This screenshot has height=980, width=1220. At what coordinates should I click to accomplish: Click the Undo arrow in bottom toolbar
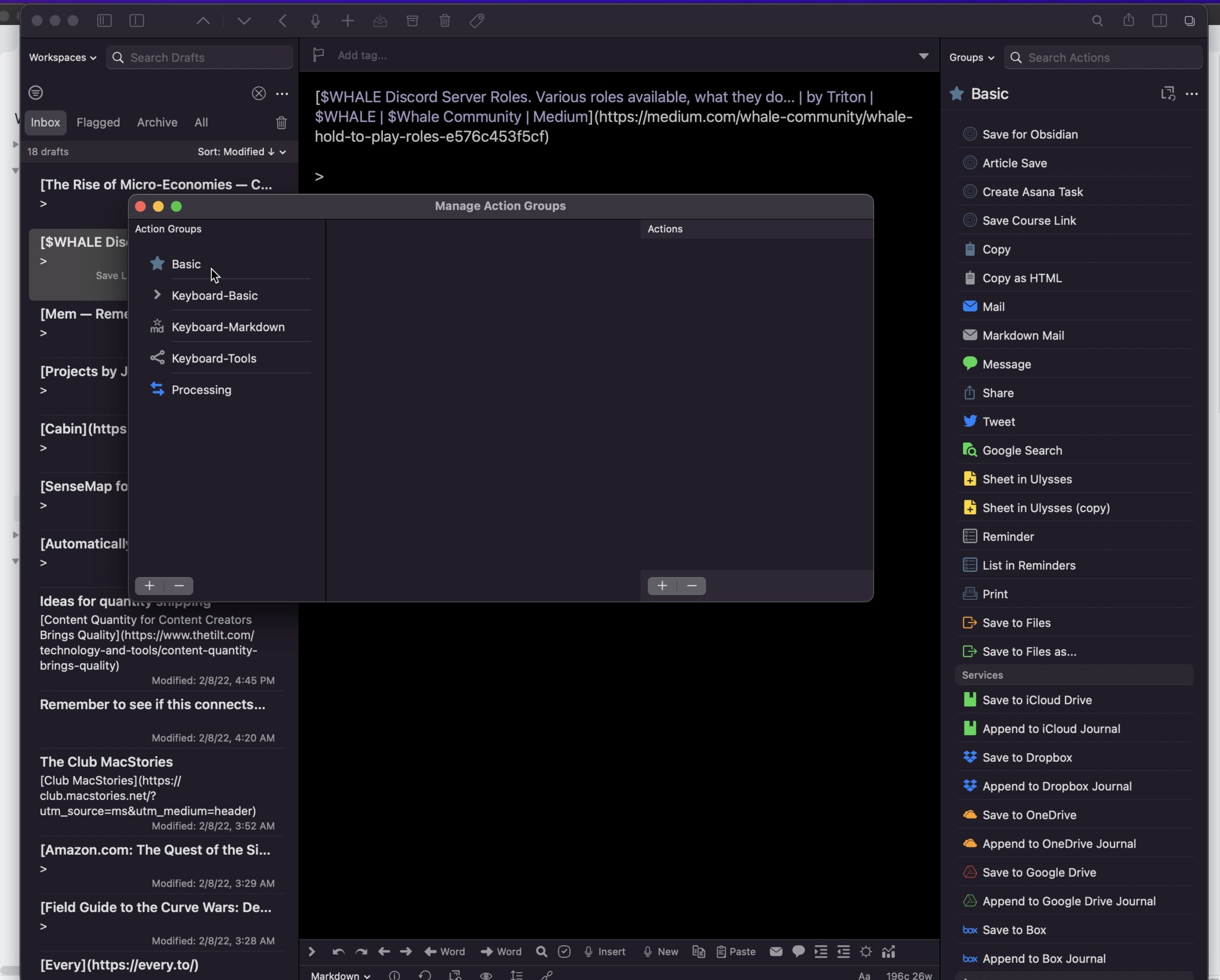[339, 952]
